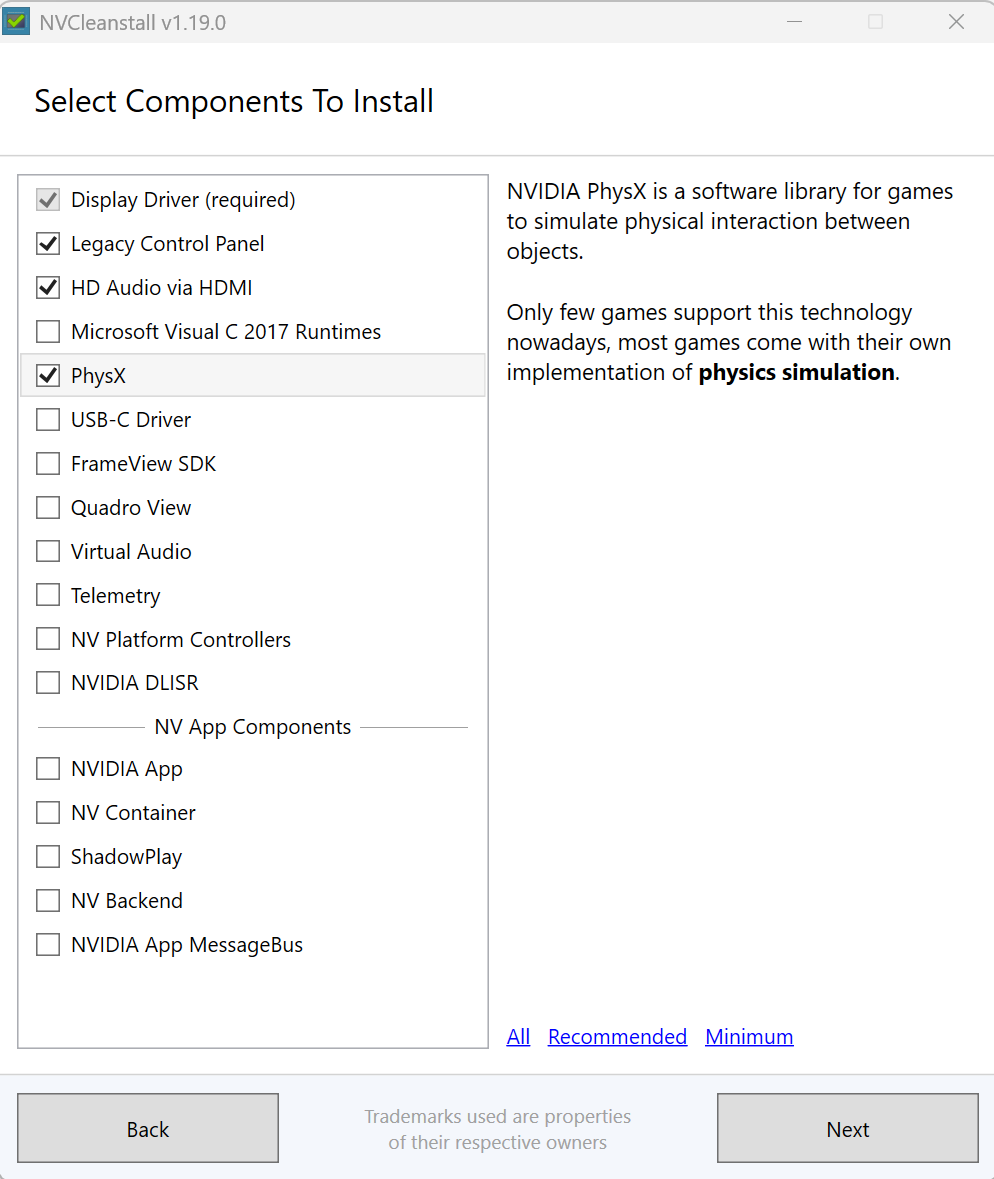Check the Virtual Audio component
Image resolution: width=994 pixels, height=1179 pixels.
click(47, 551)
